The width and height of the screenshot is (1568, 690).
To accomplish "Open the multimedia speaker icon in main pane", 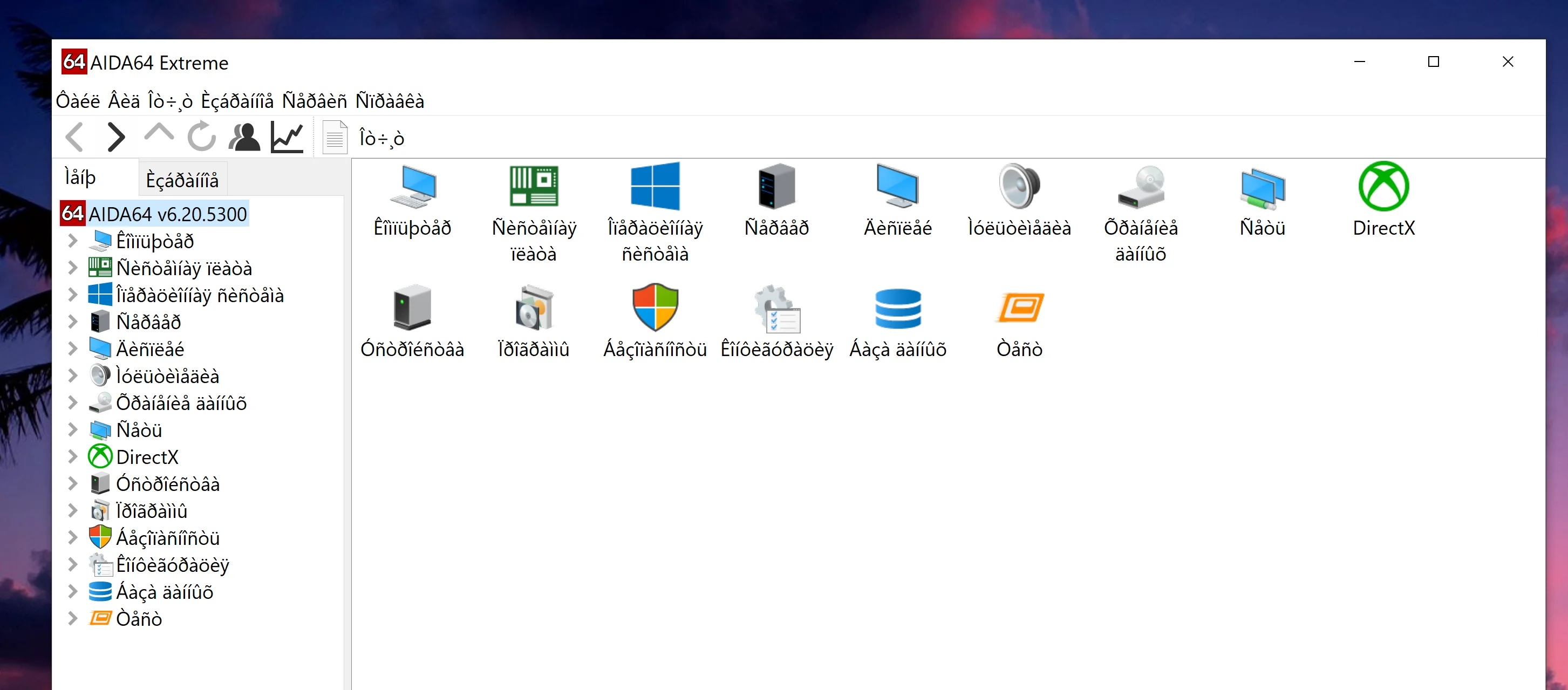I will coord(1019,187).
